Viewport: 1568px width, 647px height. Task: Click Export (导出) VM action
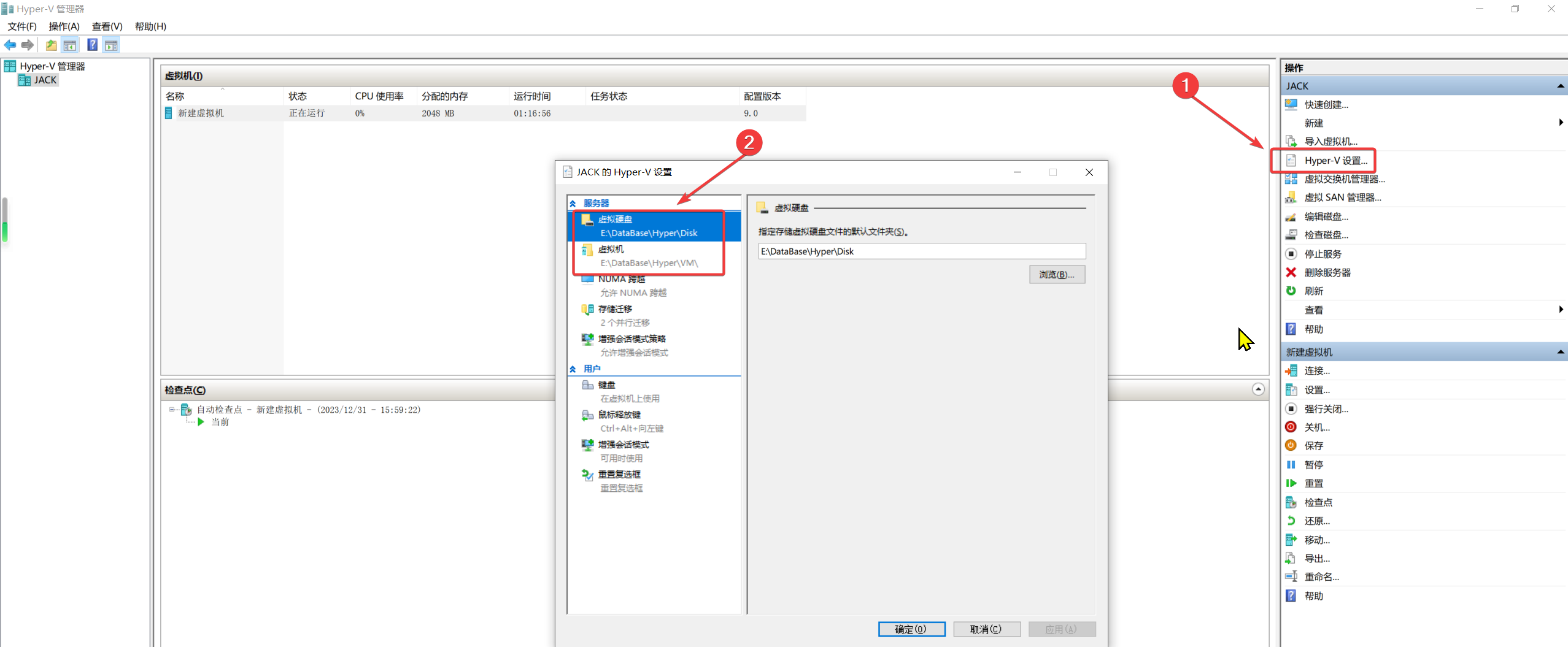click(1316, 559)
